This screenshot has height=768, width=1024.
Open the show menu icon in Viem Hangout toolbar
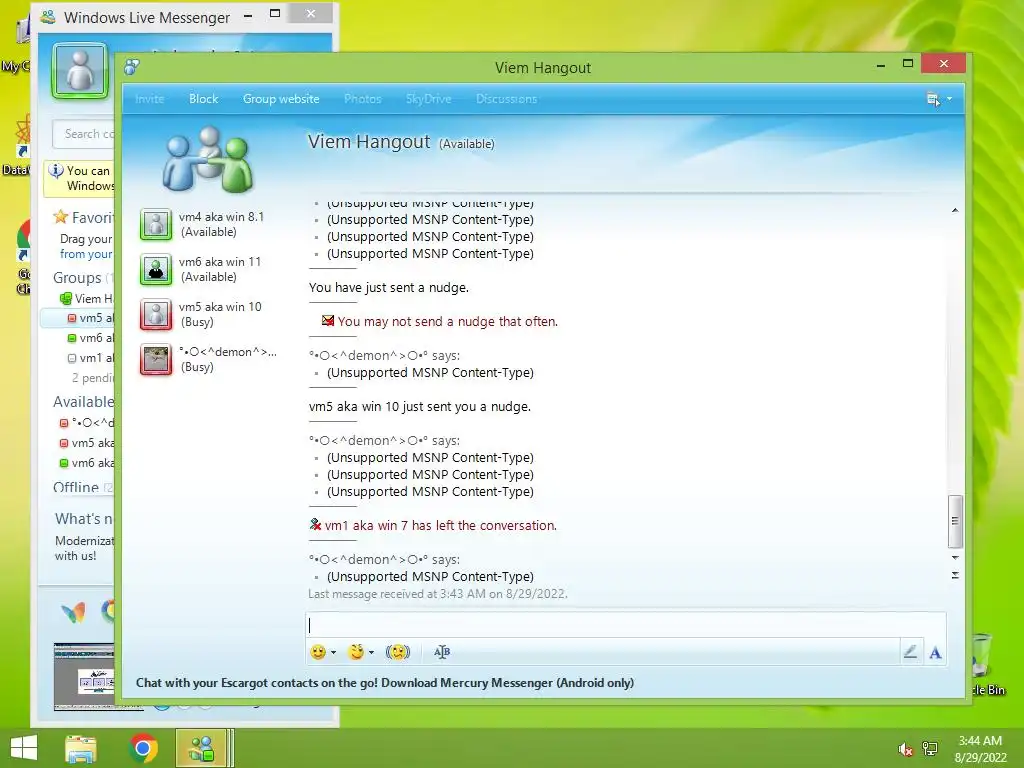click(933, 99)
